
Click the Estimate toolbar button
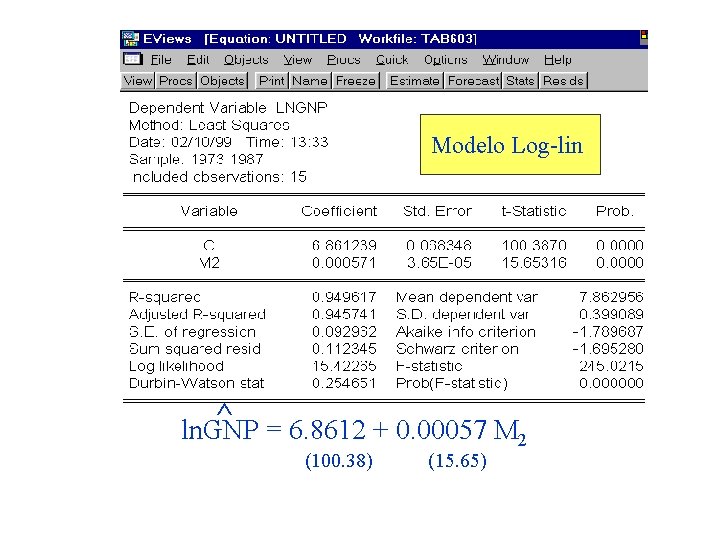[x=414, y=81]
